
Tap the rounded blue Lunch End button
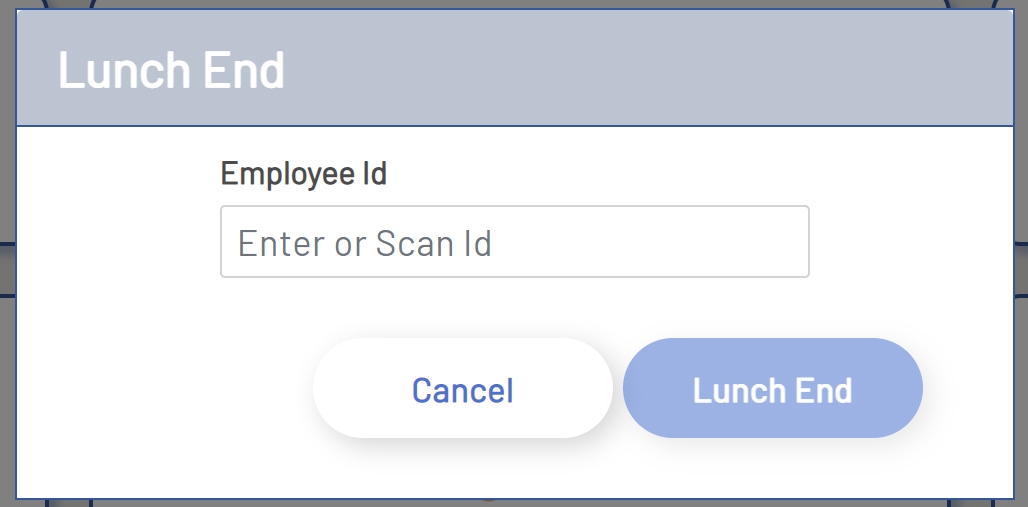[772, 389]
